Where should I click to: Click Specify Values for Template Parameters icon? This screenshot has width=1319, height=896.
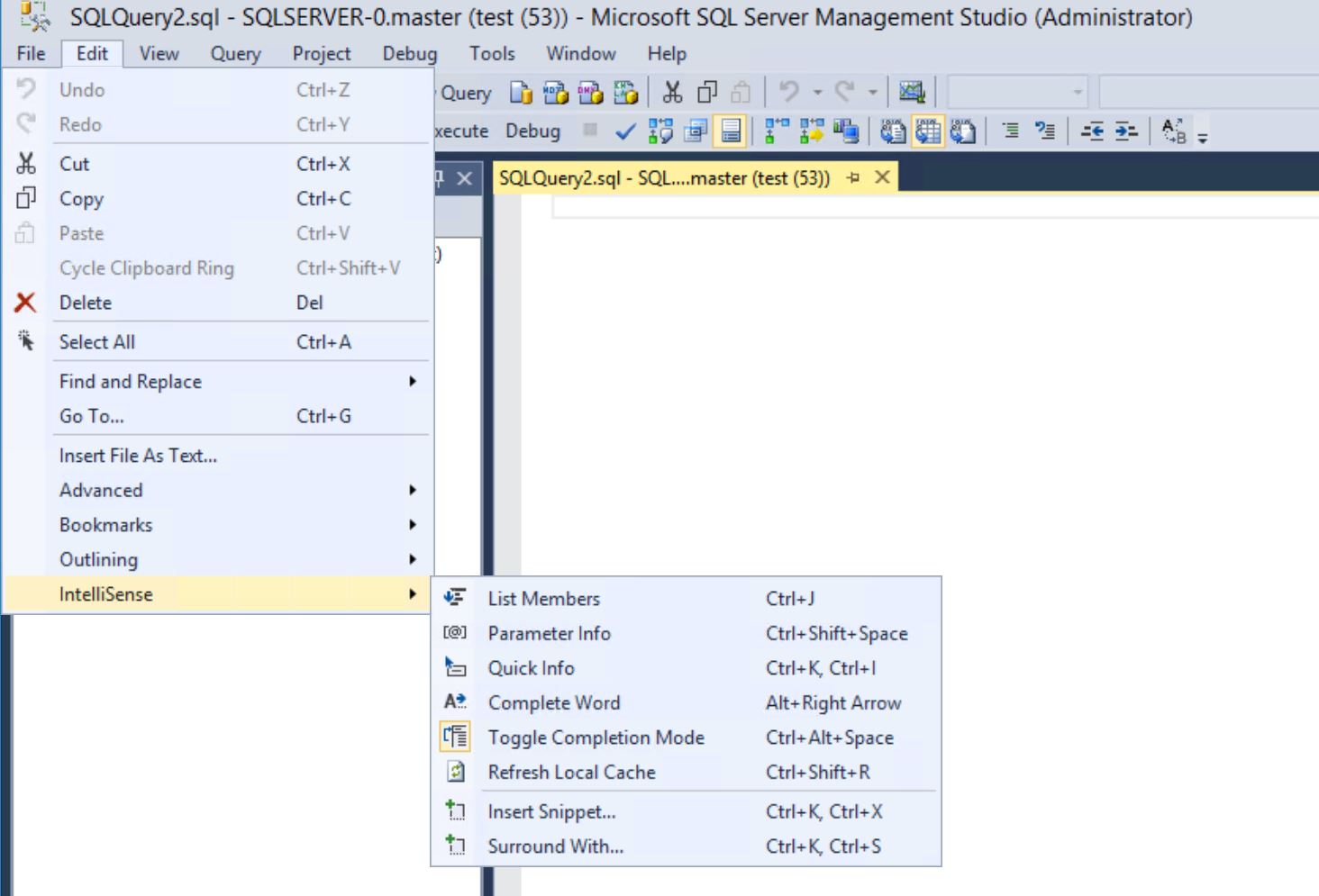point(1173,131)
